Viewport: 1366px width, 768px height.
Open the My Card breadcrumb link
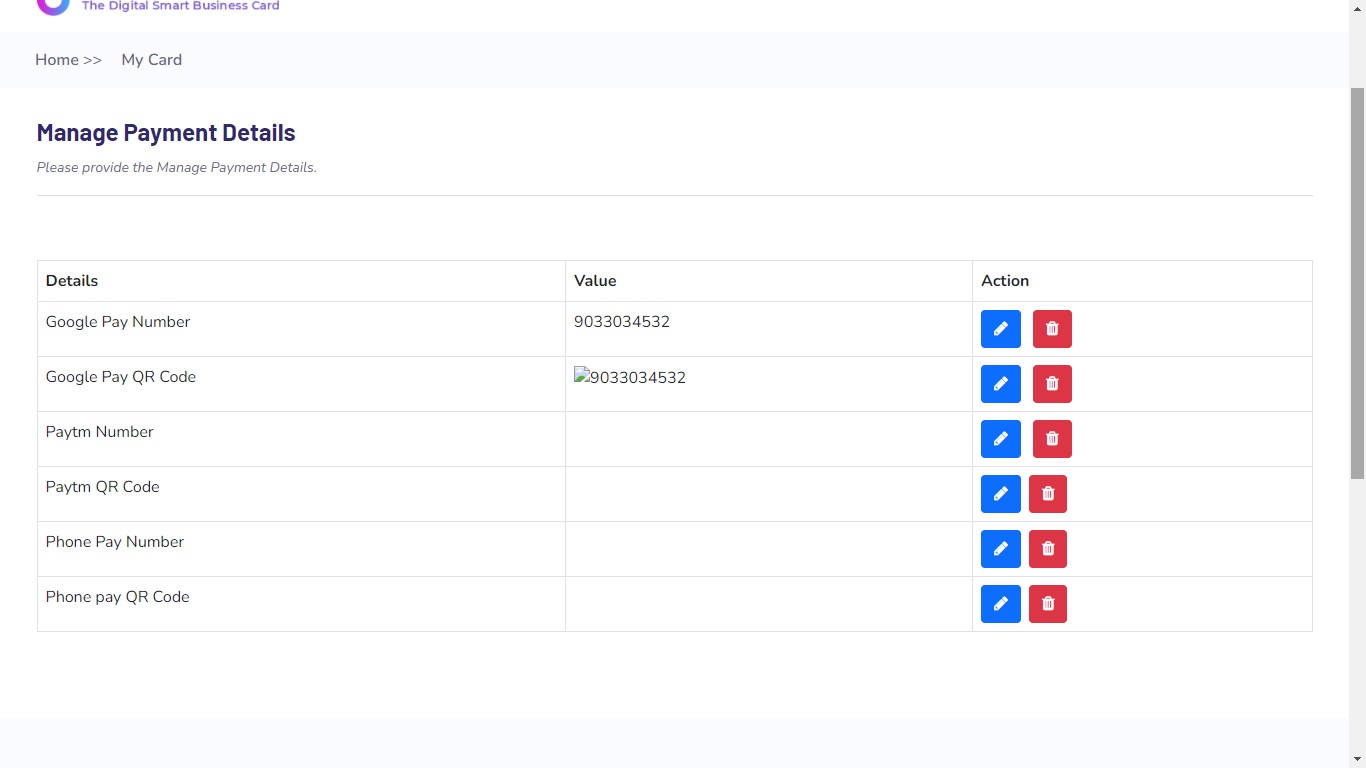pos(152,60)
